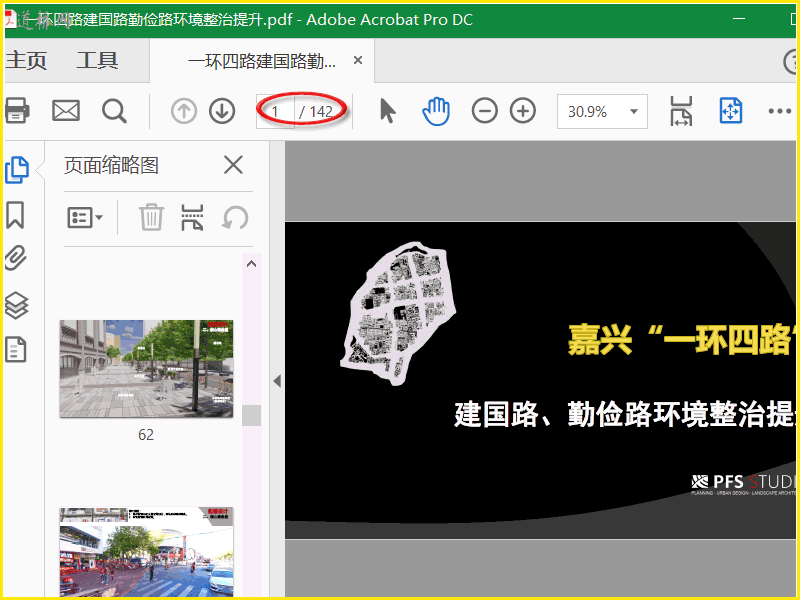
Task: Open the layers pane
Action: (16, 305)
